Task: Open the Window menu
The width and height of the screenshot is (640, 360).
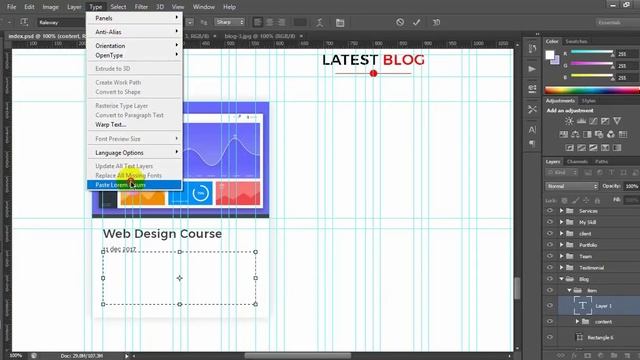Action: click(x=204, y=7)
